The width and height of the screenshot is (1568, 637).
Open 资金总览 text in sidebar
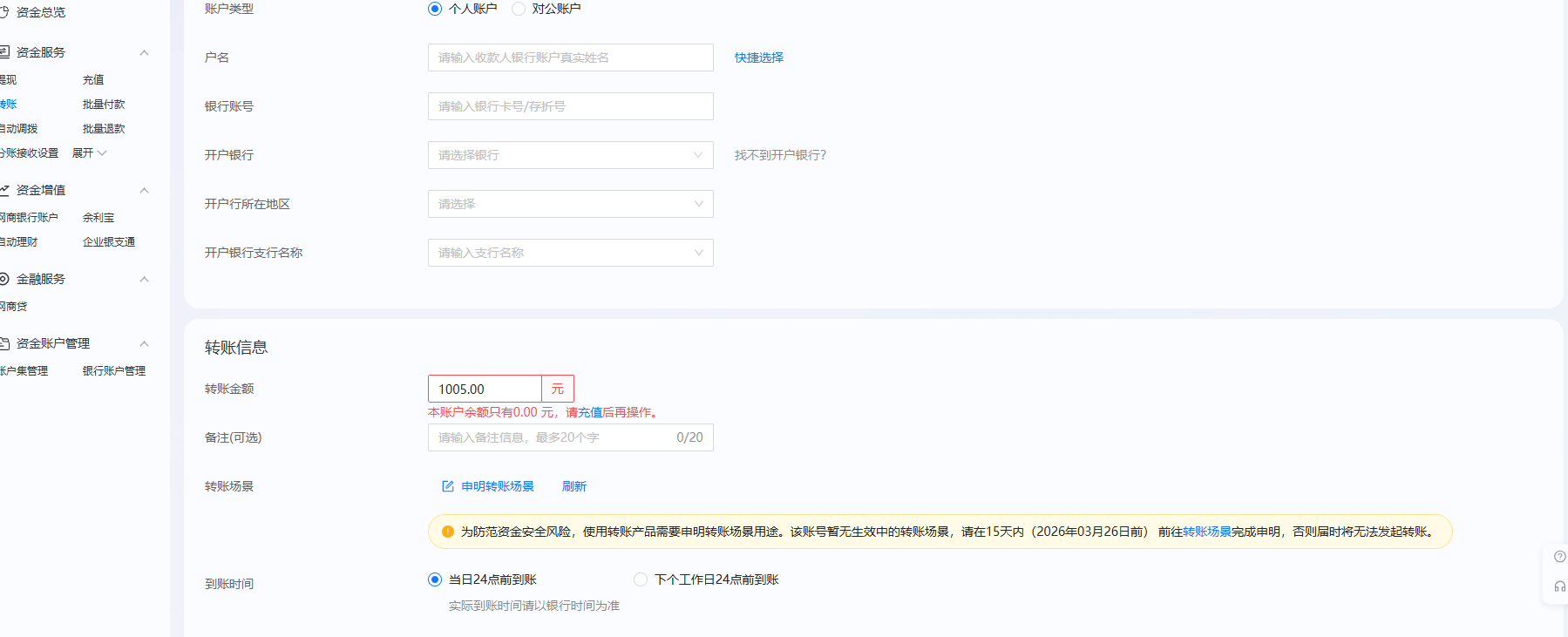tap(41, 12)
